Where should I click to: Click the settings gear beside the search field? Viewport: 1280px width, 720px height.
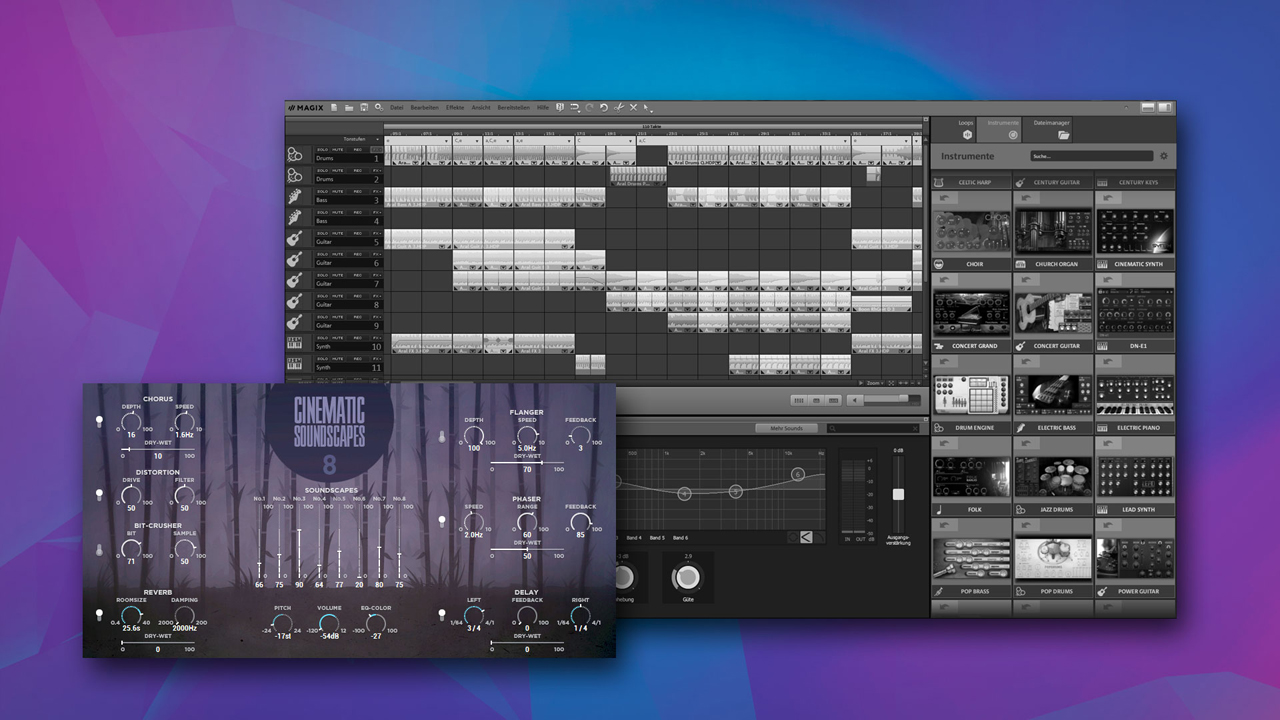click(1163, 156)
